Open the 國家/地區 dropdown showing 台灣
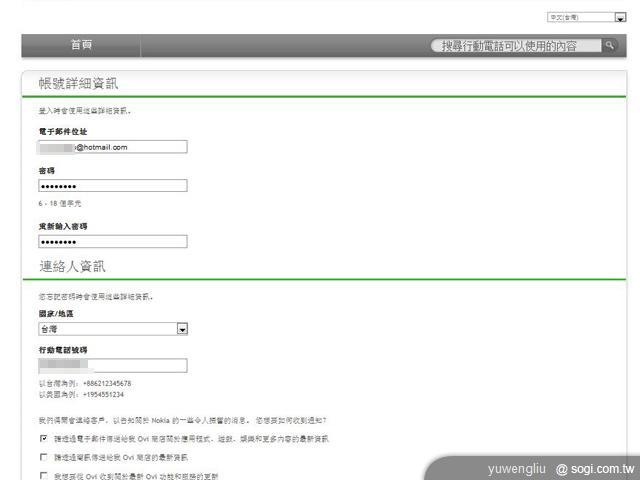 tap(113, 329)
